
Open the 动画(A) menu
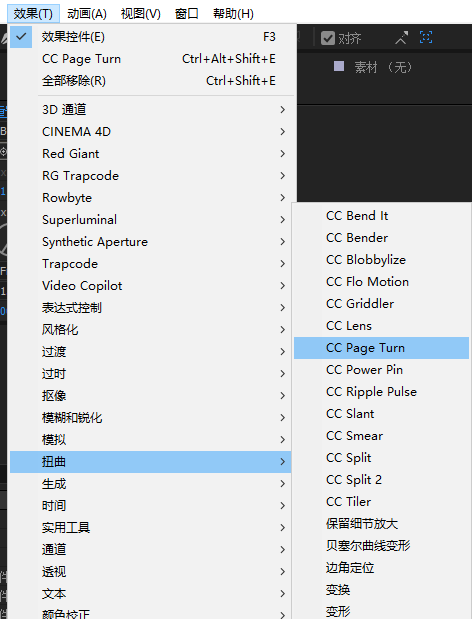point(87,14)
